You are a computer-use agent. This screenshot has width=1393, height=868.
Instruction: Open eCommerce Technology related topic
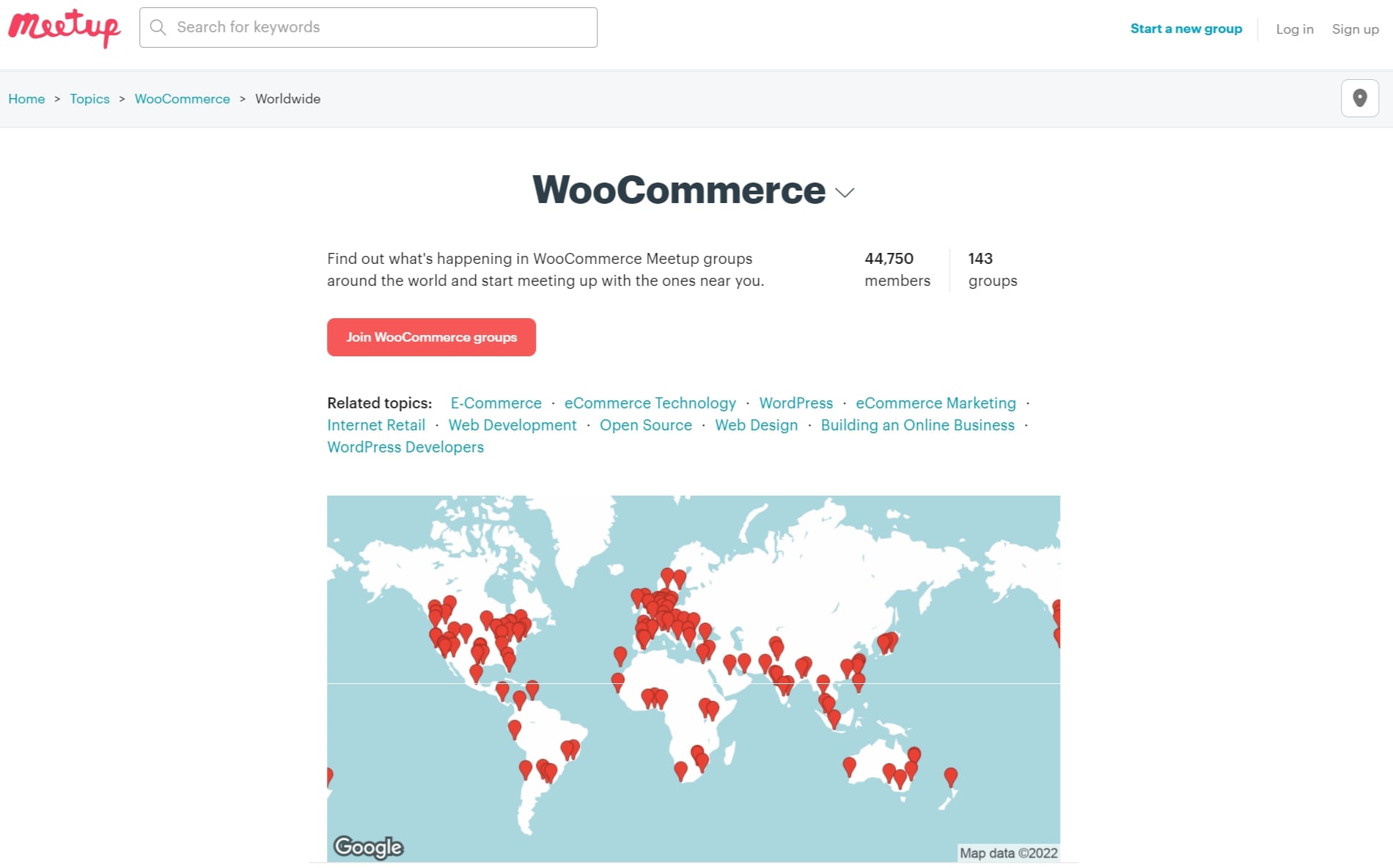click(x=650, y=403)
